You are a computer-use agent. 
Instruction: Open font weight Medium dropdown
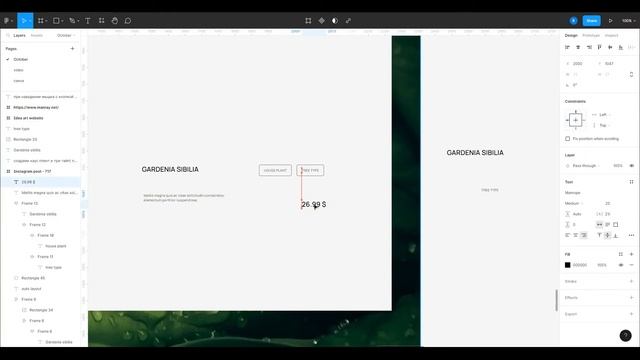pos(573,203)
